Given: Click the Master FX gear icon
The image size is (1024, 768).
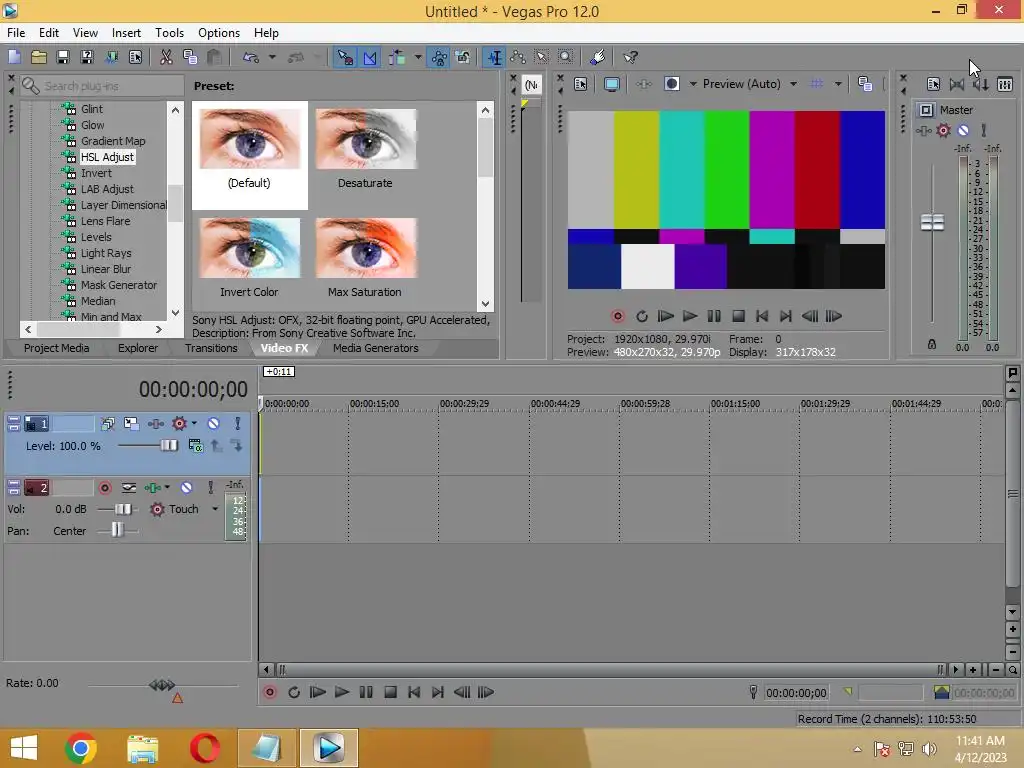Looking at the screenshot, I should (x=944, y=131).
